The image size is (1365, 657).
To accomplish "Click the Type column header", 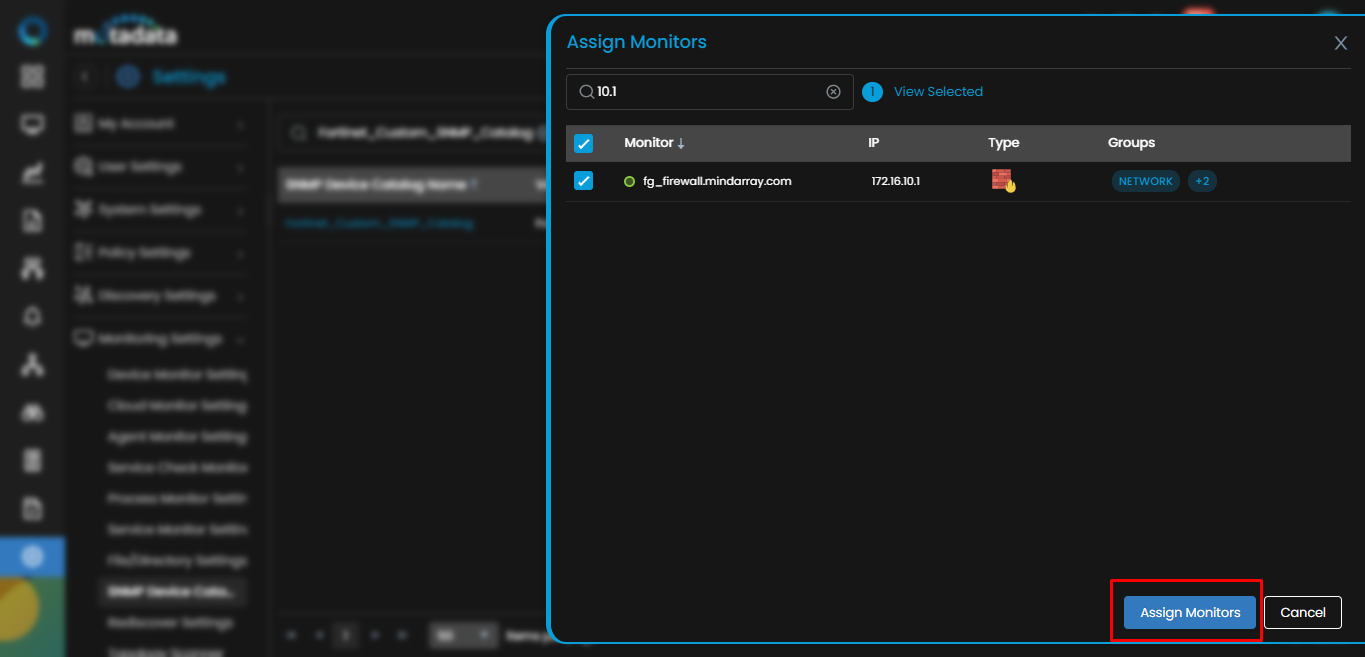I will (x=1004, y=143).
